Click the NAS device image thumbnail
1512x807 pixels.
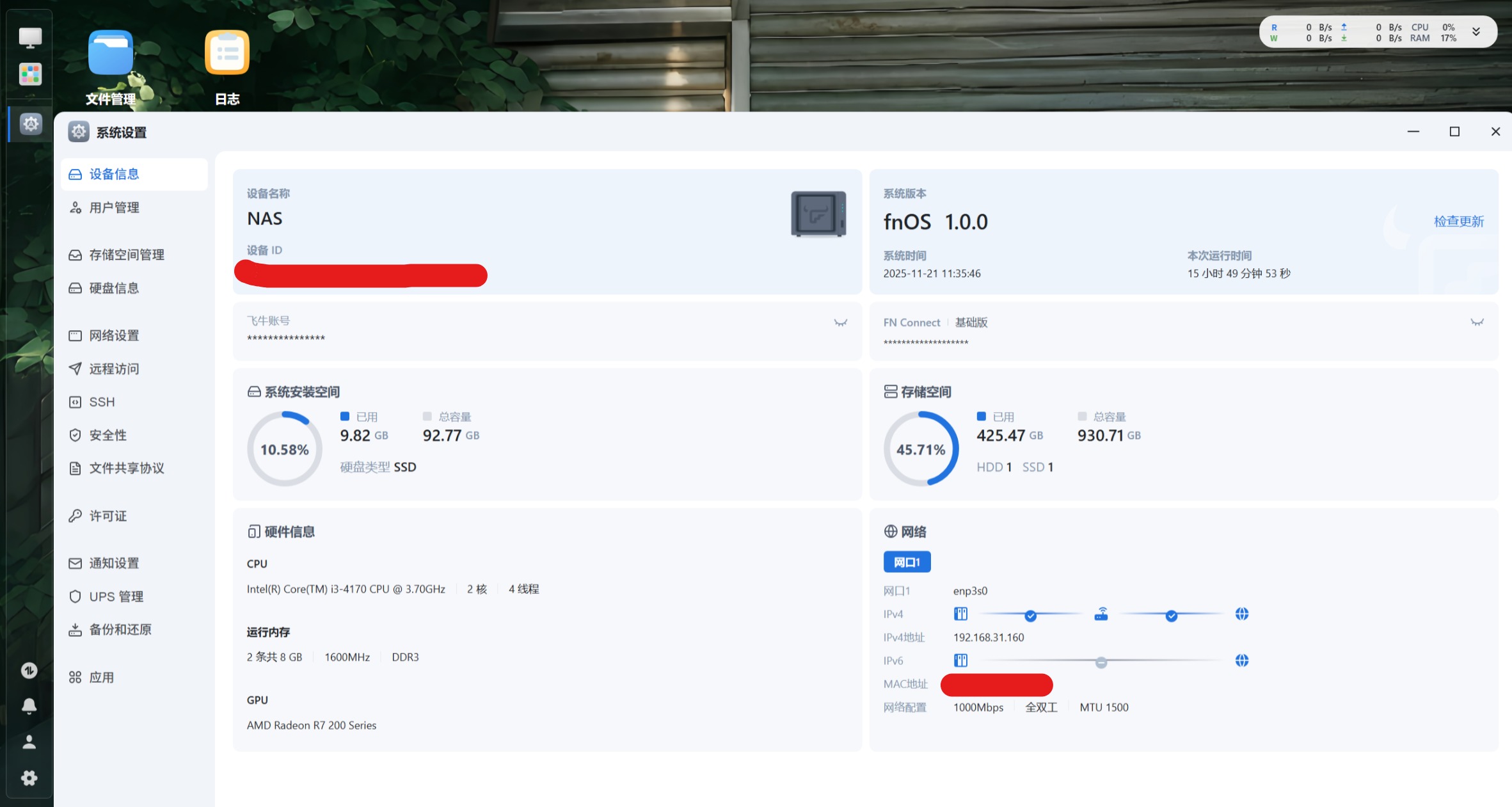click(818, 214)
